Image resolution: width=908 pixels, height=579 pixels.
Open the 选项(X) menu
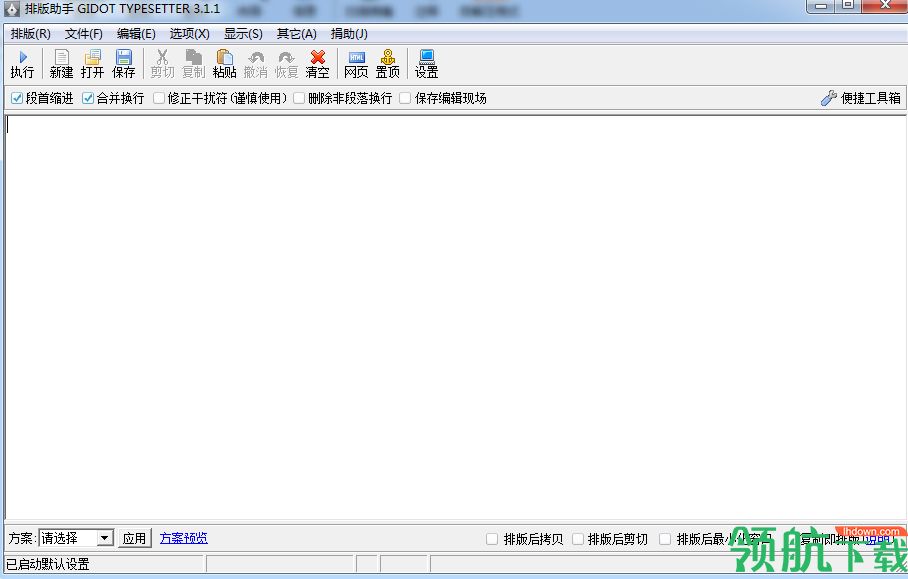pyautogui.click(x=189, y=34)
